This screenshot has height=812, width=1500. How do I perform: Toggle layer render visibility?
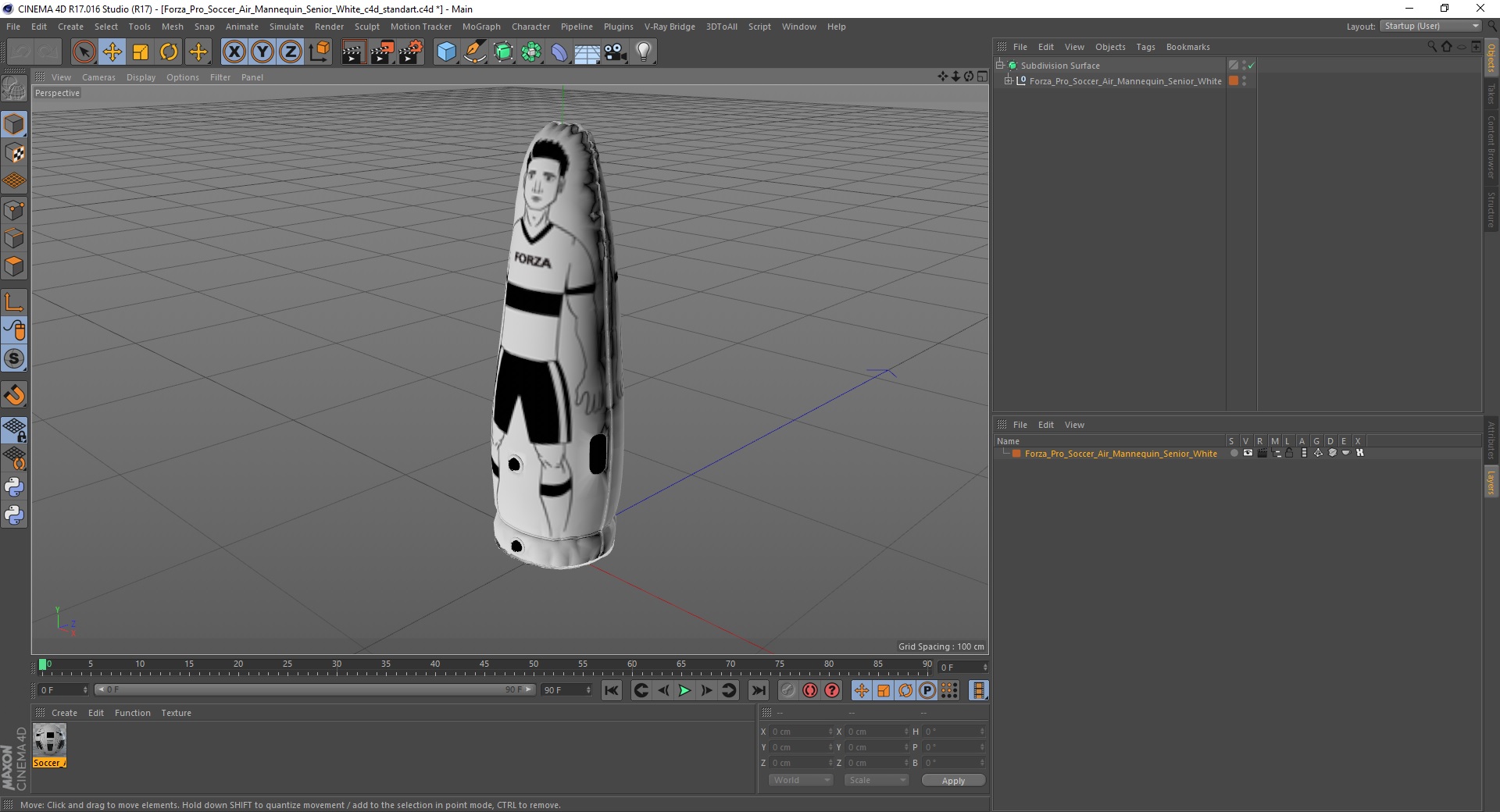1262,453
